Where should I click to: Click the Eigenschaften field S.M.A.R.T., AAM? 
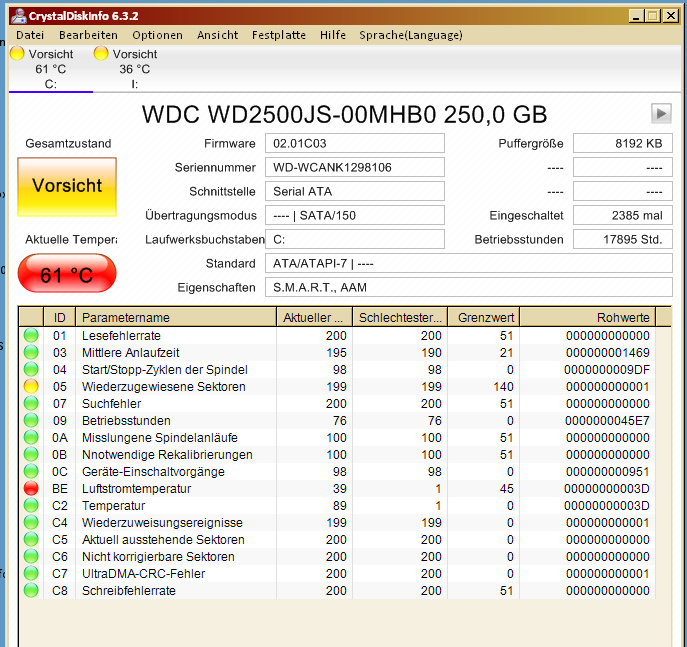[x=468, y=287]
